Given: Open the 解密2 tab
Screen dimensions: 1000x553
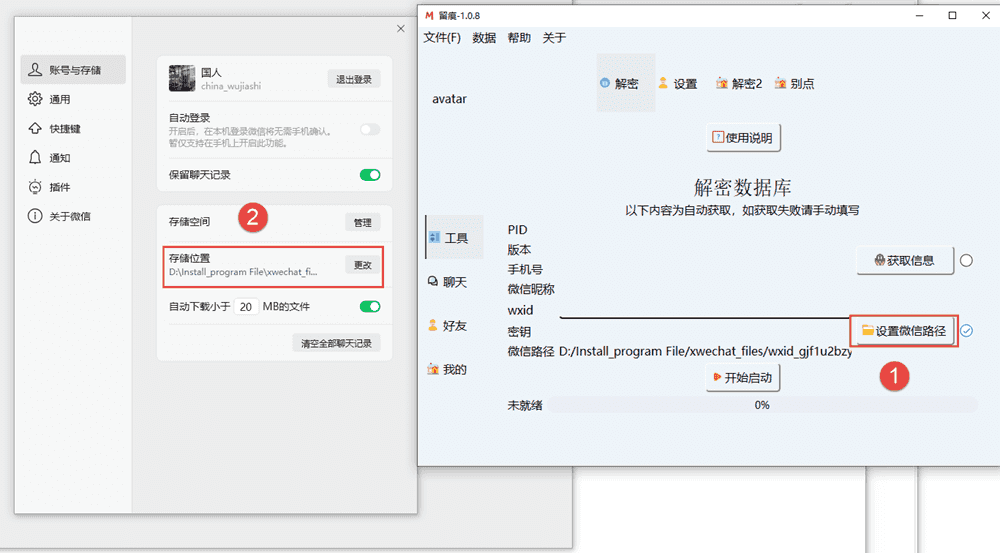Looking at the screenshot, I should tap(738, 84).
